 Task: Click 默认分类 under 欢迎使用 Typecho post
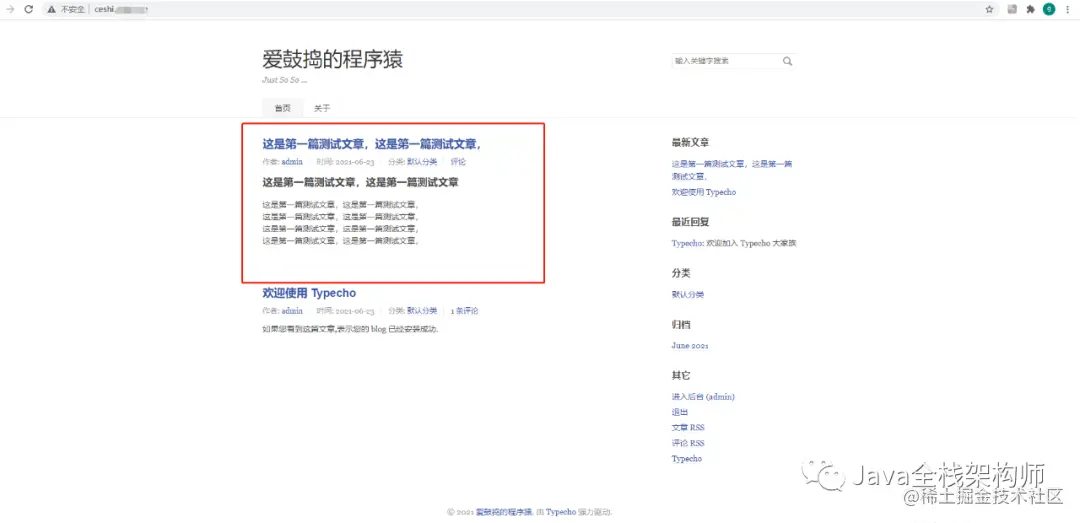422,311
